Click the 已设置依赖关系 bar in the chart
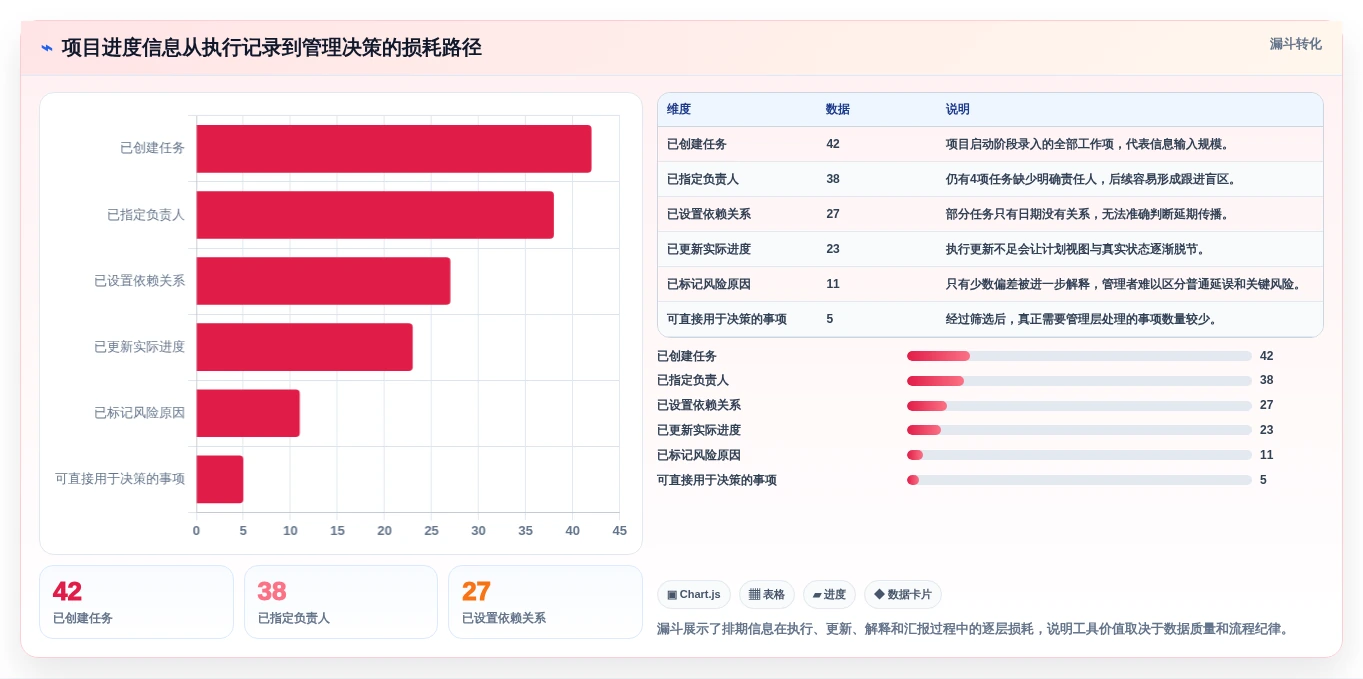The width and height of the screenshot is (1363, 679). click(323, 281)
